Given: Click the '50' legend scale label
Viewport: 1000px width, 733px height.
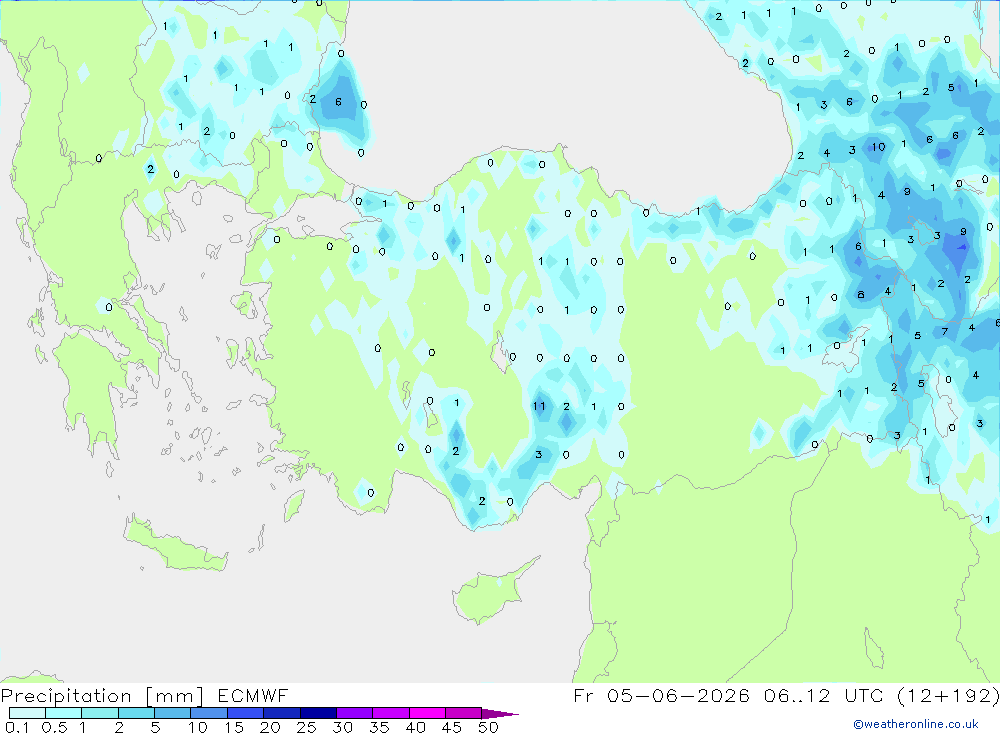Looking at the screenshot, I should point(488,727).
